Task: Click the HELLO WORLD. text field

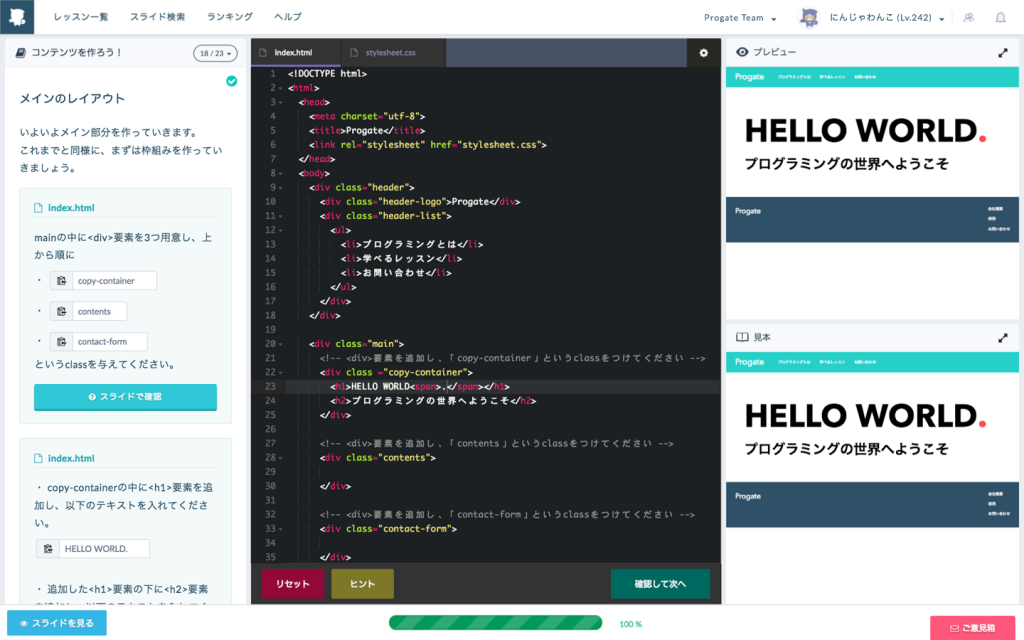Action: coord(104,549)
